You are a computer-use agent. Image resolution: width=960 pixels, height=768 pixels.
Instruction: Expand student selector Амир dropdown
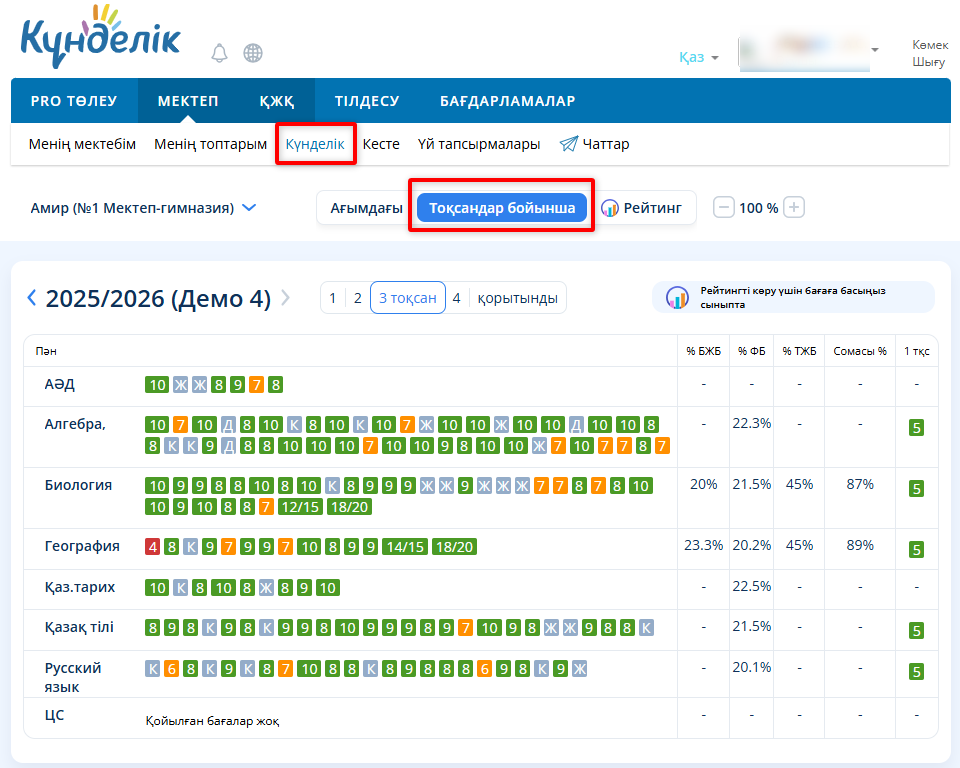249,208
